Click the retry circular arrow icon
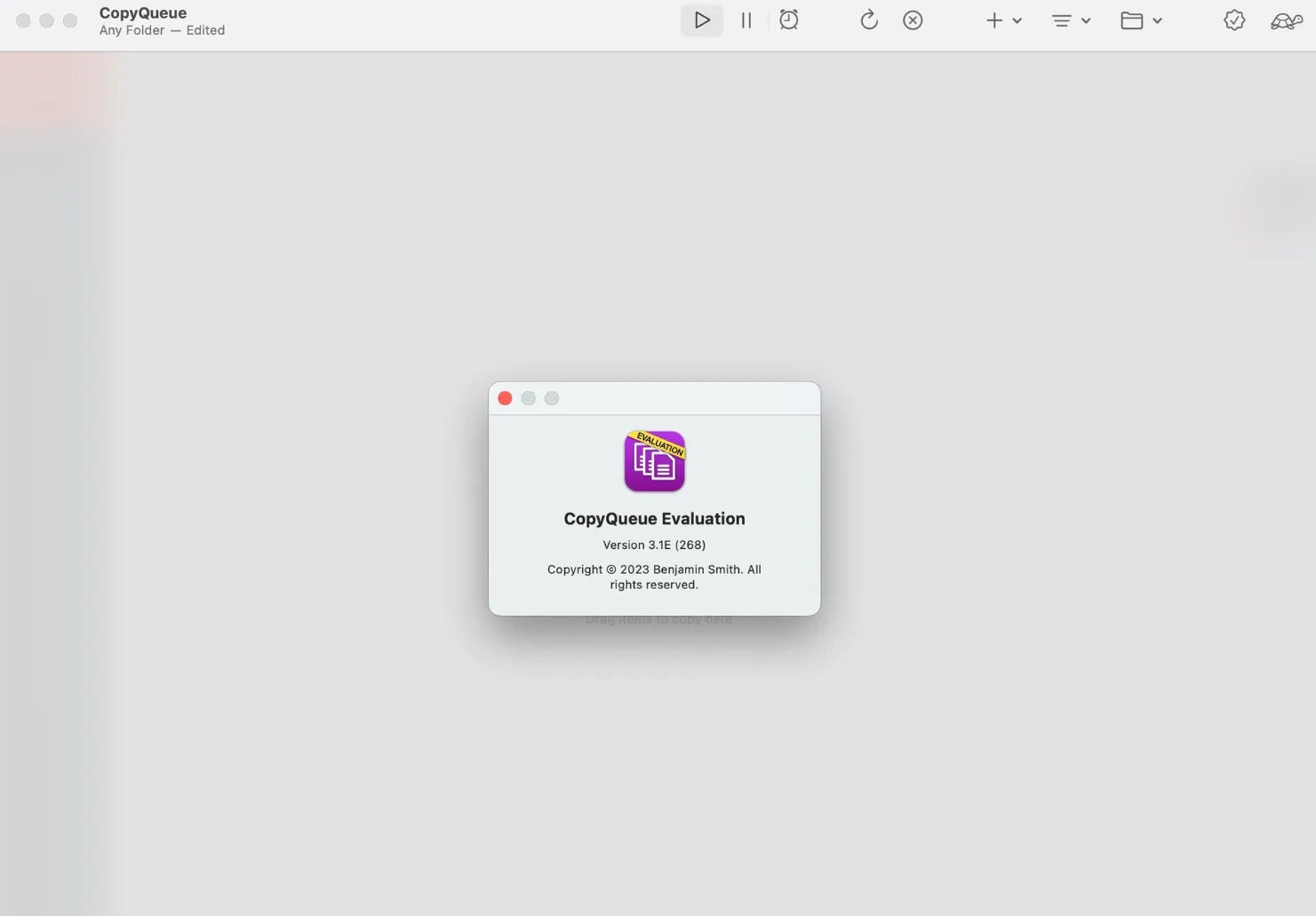Image resolution: width=1316 pixels, height=916 pixels. [869, 20]
